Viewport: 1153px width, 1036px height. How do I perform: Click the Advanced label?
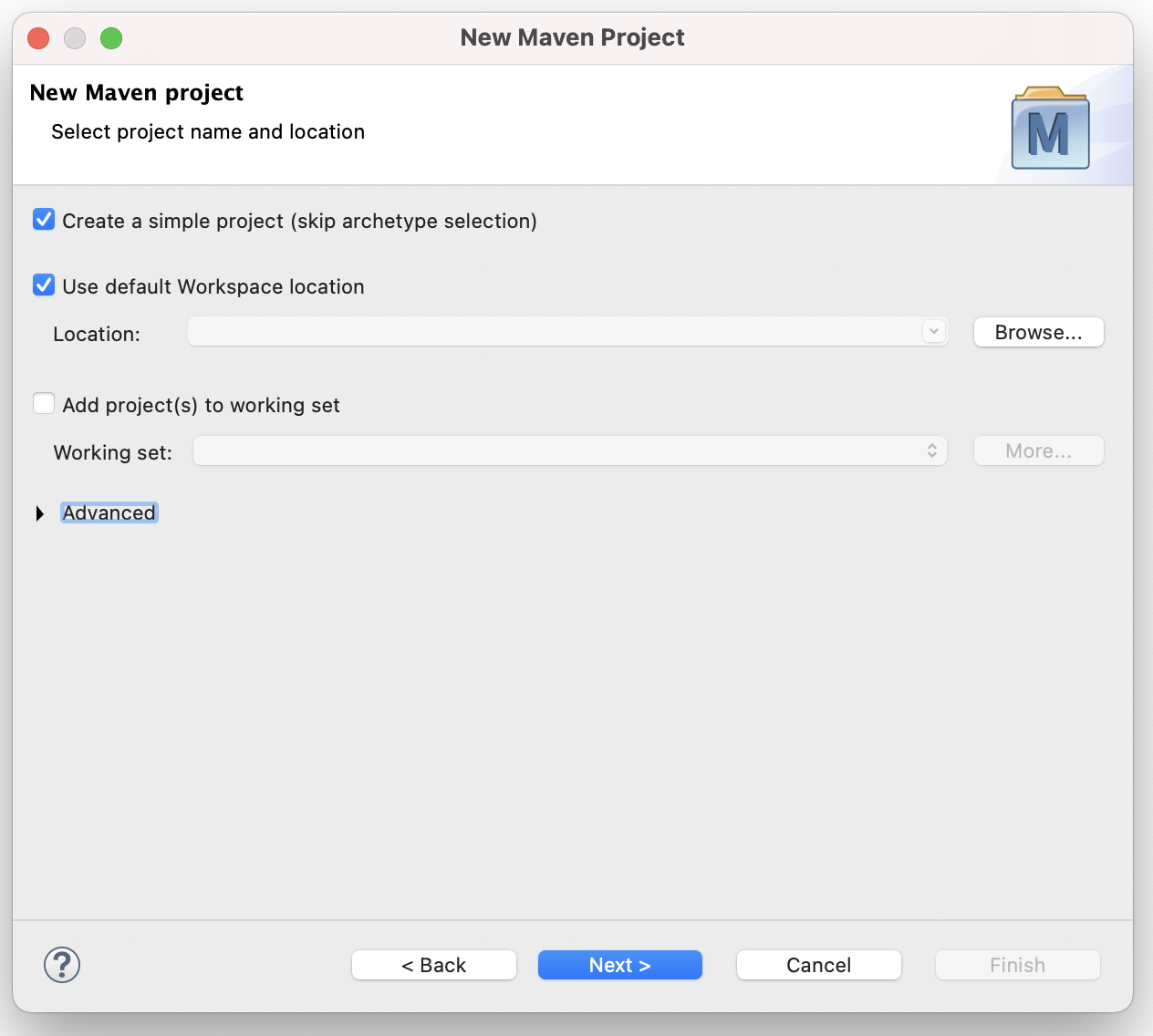point(109,513)
